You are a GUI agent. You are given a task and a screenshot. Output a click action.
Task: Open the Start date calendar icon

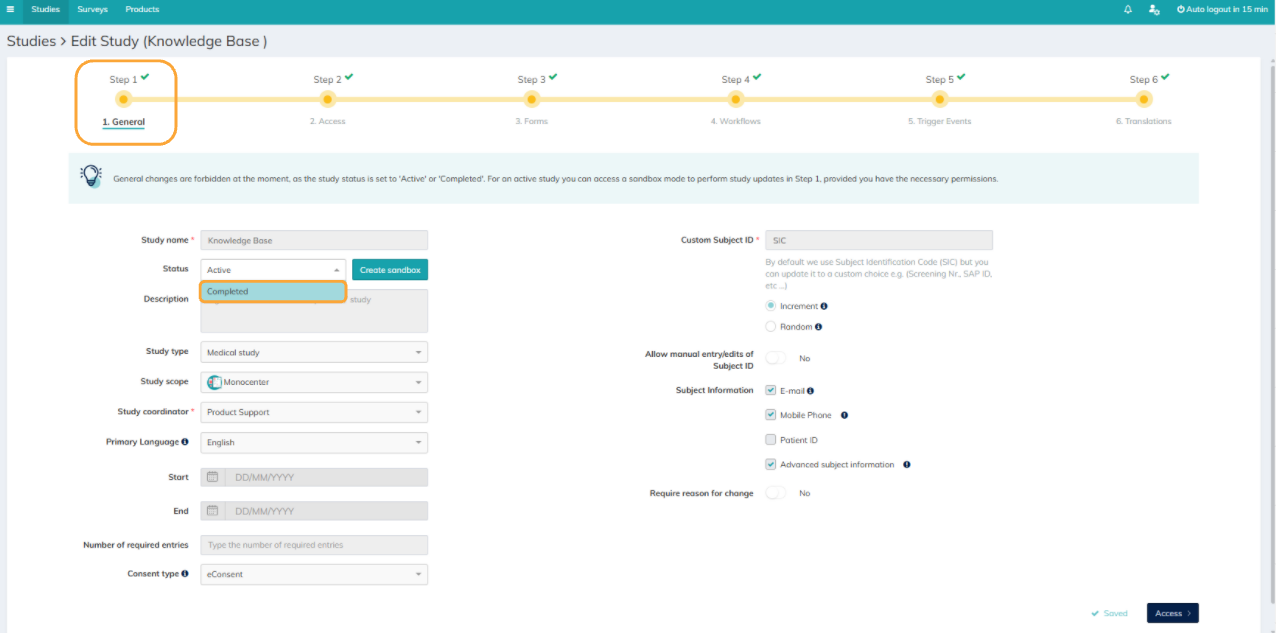click(x=212, y=478)
